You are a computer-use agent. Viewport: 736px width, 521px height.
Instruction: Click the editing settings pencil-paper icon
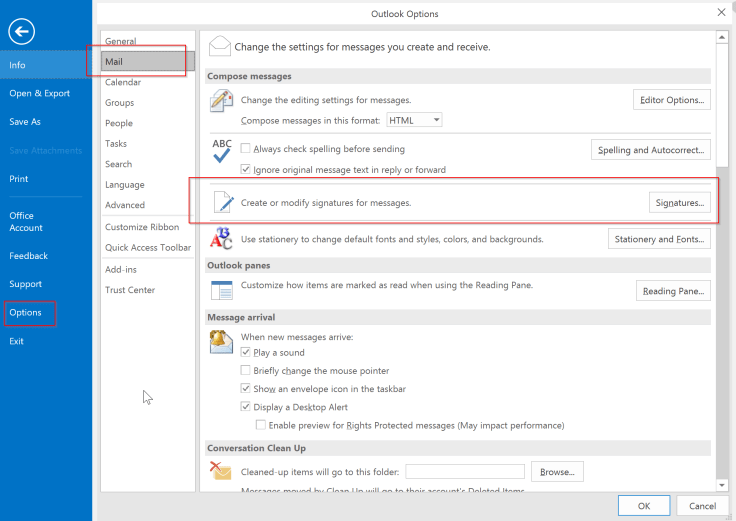tap(221, 100)
